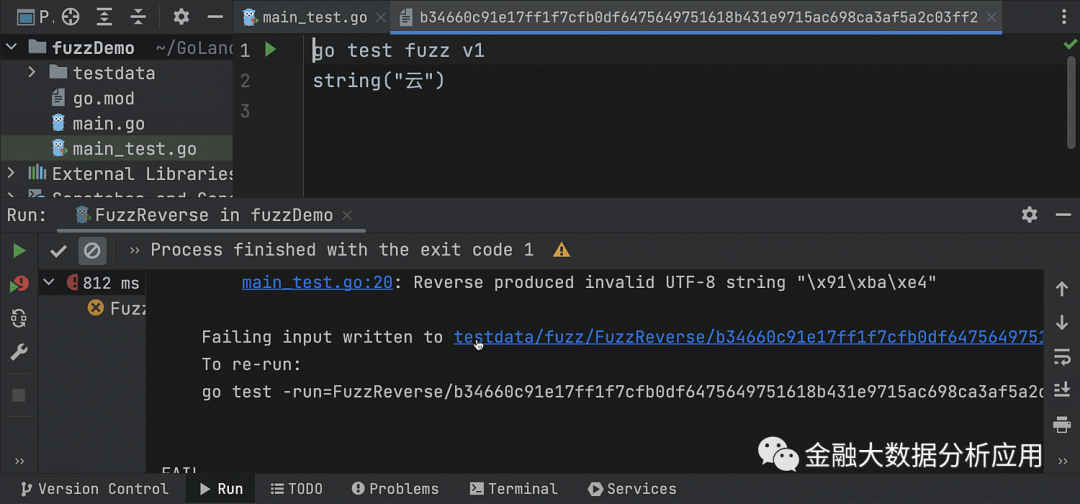Expand External Libraries node
1080x504 pixels.
(12, 174)
